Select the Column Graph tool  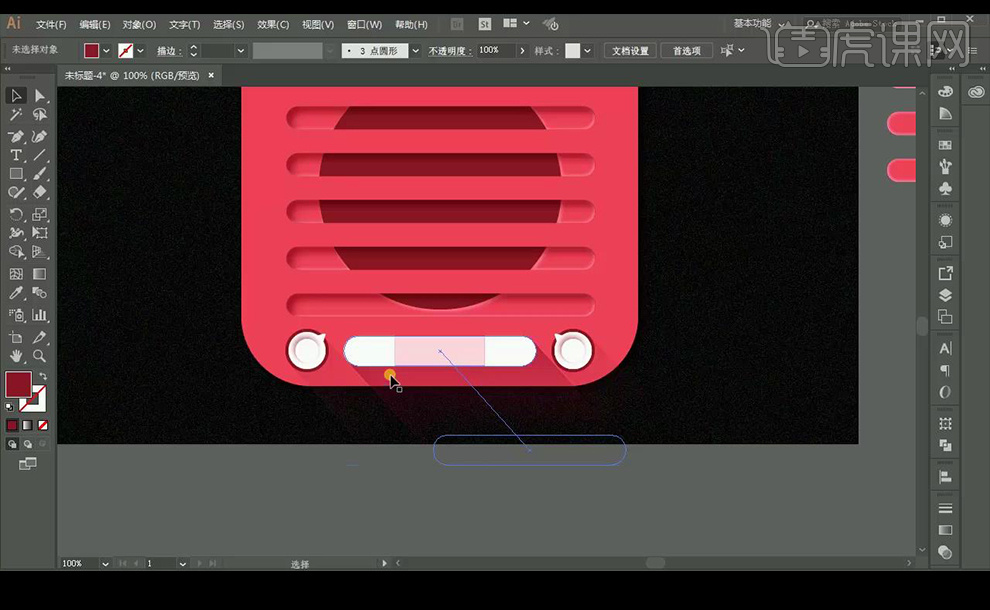pyautogui.click(x=40, y=314)
